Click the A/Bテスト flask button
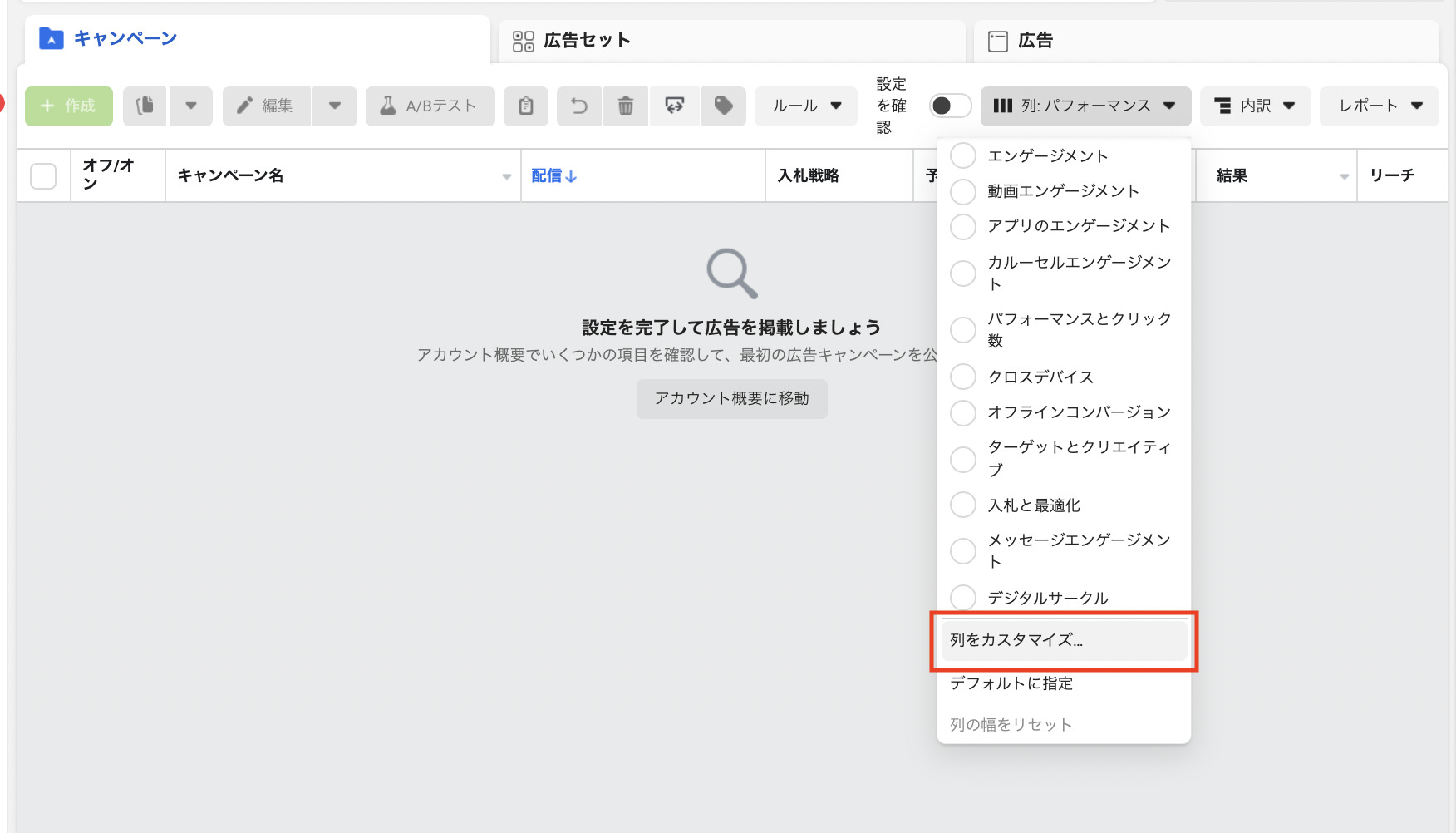The image size is (1456, 833). point(430,106)
